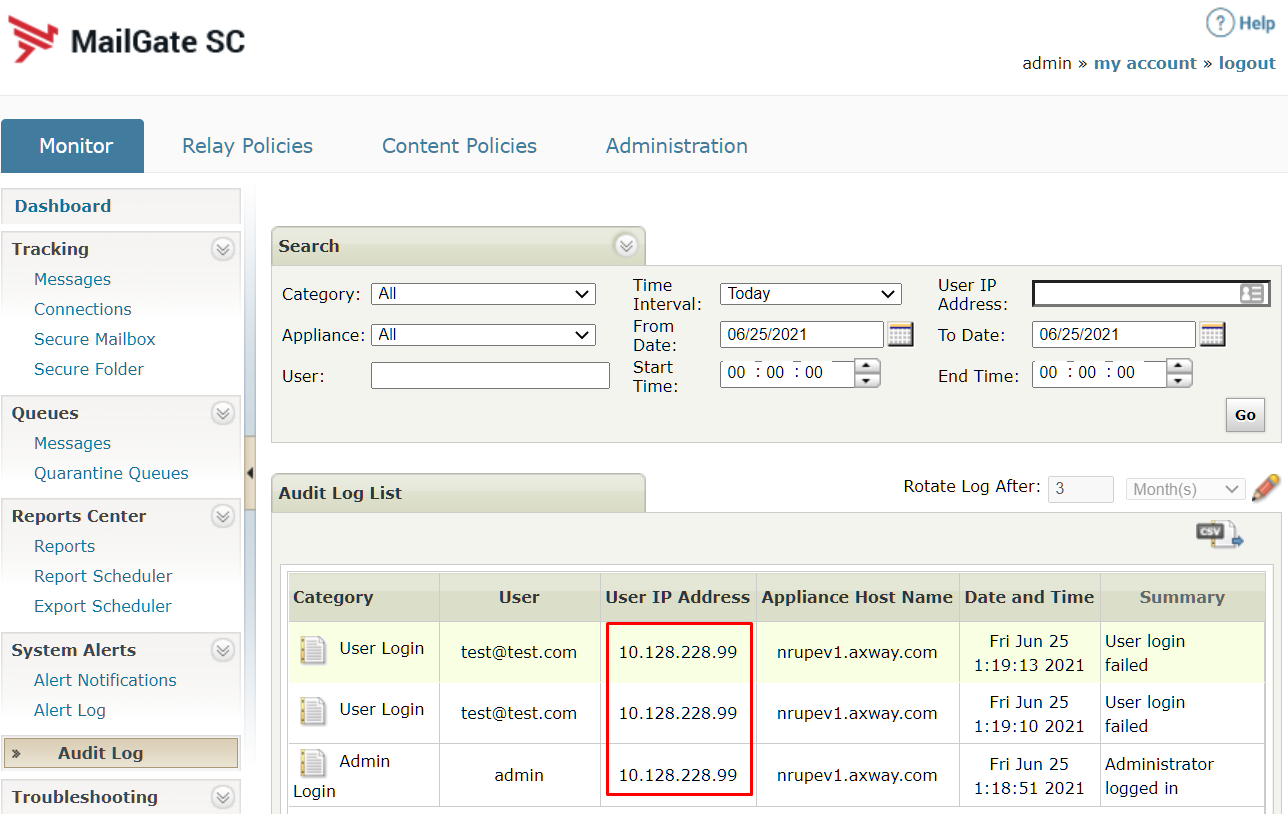The height and width of the screenshot is (814, 1288).
Task: Click the Help question mark icon
Action: pos(1219,23)
